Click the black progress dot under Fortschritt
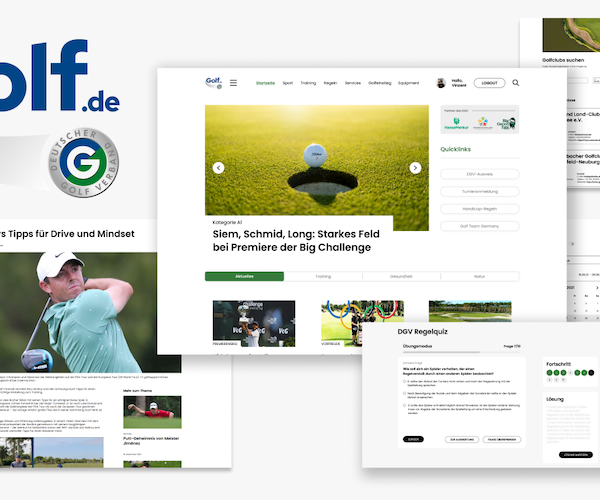This screenshot has height=500, width=600. 591,373
